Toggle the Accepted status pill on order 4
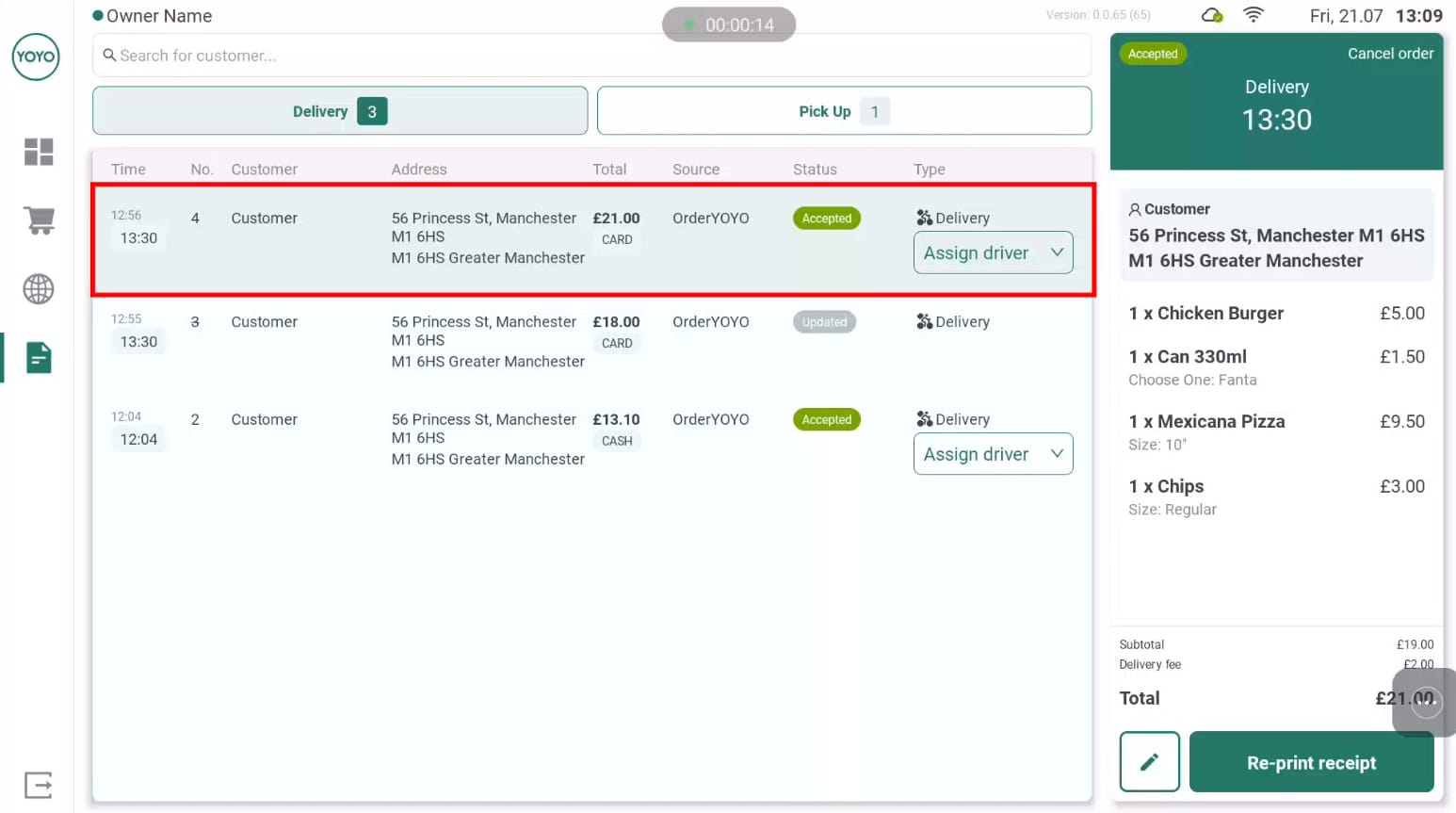This screenshot has width=1456, height=813. pyautogui.click(x=826, y=218)
